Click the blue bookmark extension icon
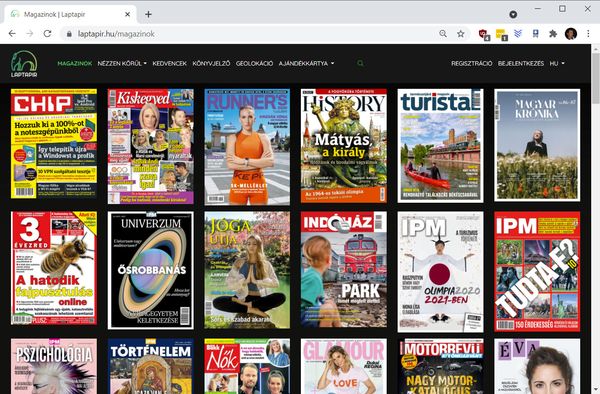The height and width of the screenshot is (394, 600). [x=536, y=34]
